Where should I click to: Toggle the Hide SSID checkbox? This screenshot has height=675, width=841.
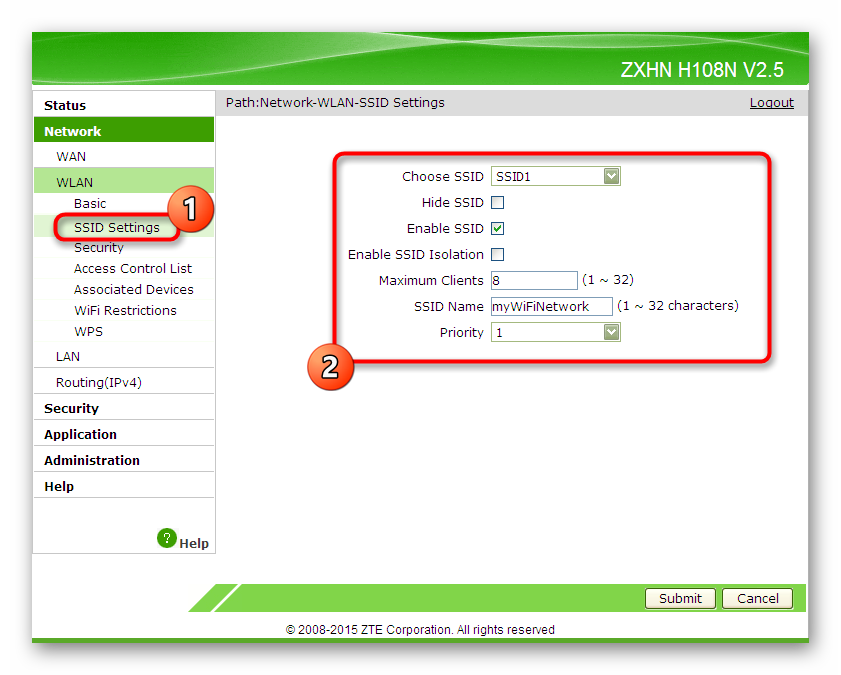(x=498, y=203)
